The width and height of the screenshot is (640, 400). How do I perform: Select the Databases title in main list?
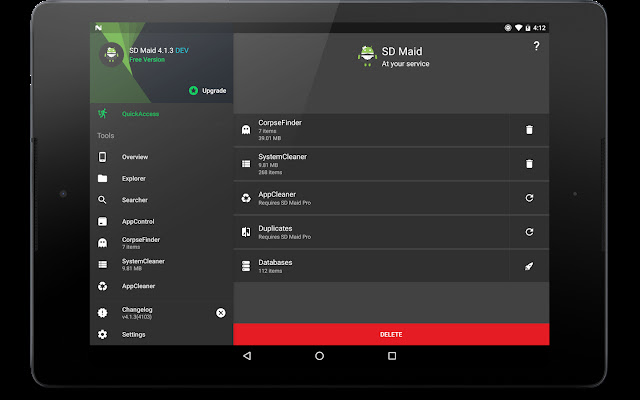pyautogui.click(x=275, y=262)
